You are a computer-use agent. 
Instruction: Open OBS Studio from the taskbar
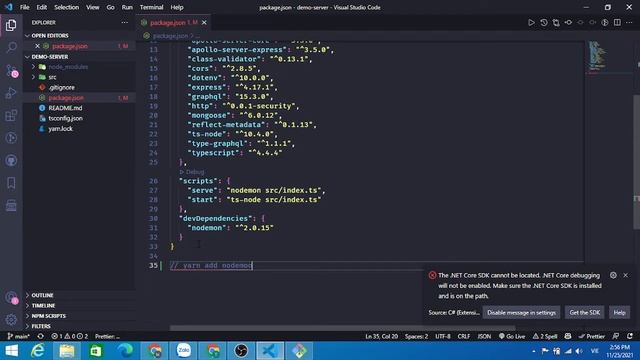[241, 351]
